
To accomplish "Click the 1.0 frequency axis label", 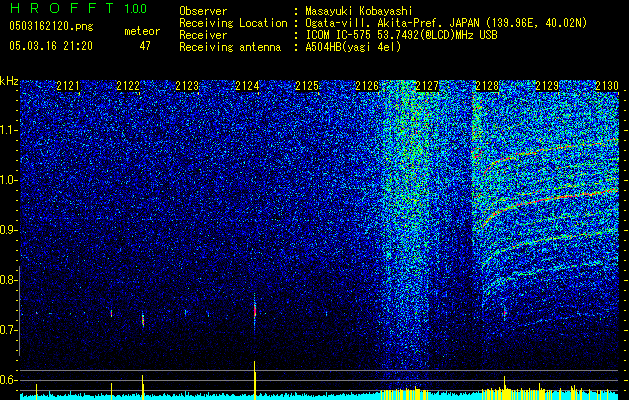I will pyautogui.click(x=9, y=180).
